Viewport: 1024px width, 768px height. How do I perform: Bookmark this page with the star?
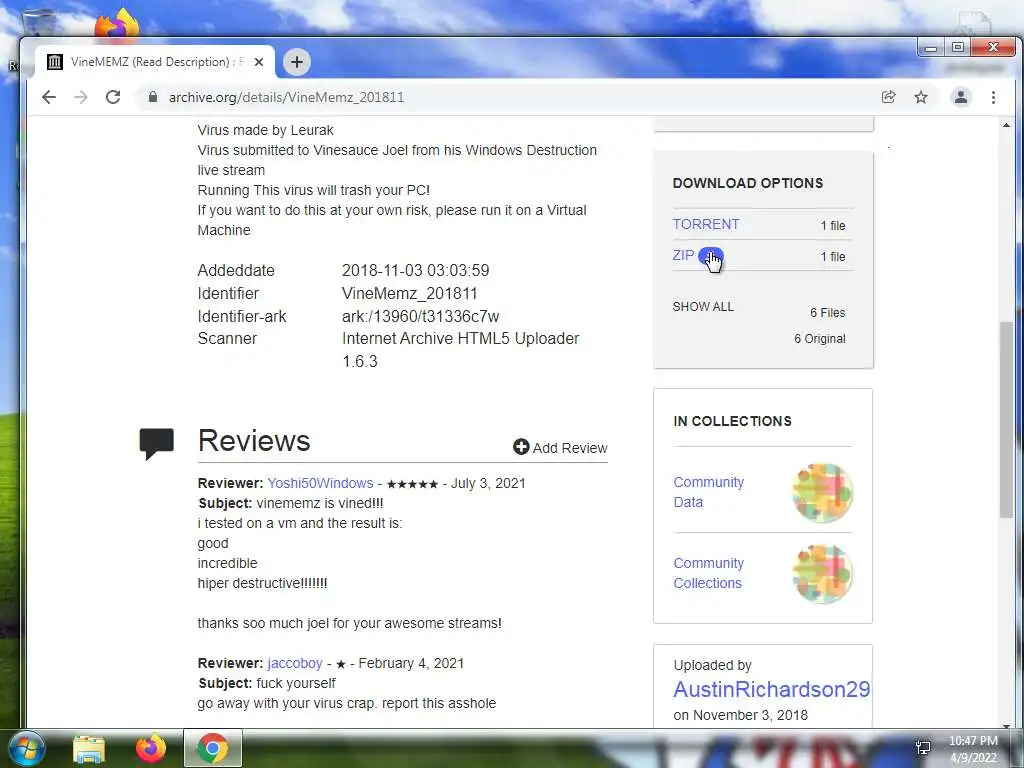click(921, 97)
